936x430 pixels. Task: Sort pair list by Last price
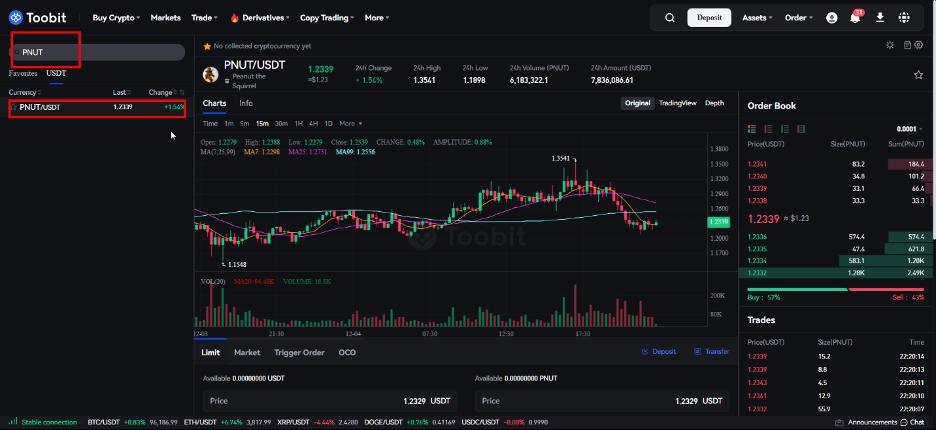pos(122,93)
